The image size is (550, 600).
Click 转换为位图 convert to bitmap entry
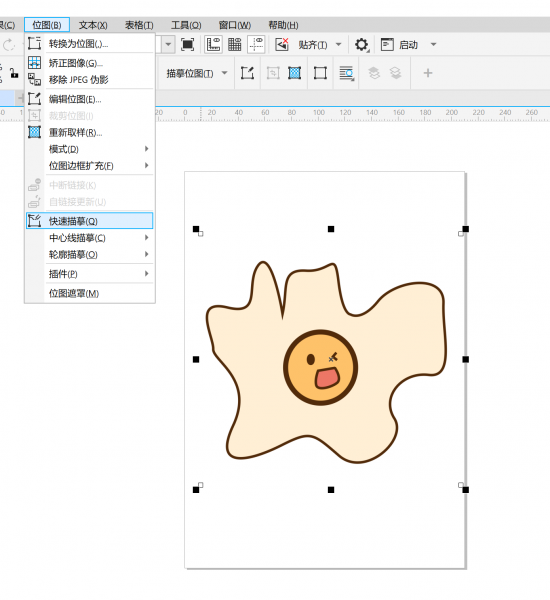tap(78, 44)
